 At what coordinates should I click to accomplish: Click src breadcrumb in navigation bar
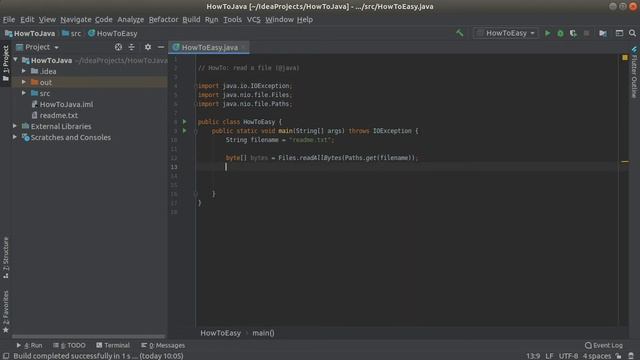[x=71, y=33]
